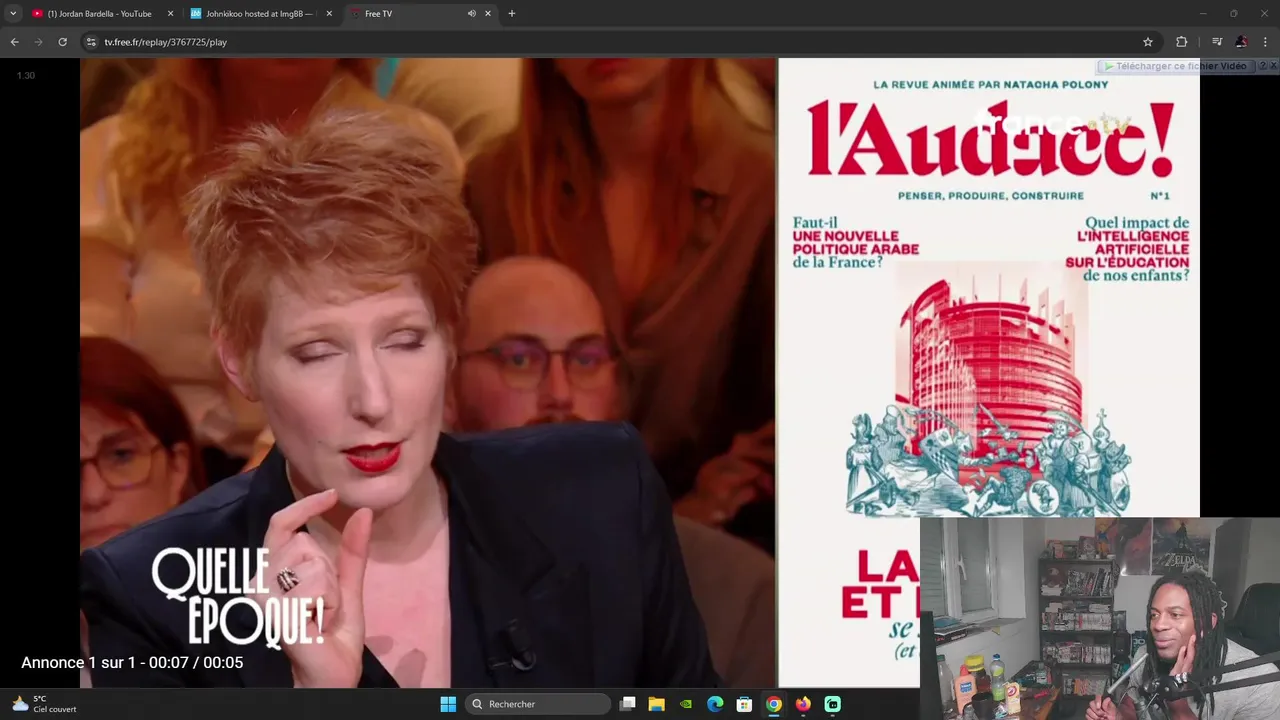This screenshot has width=1280, height=720.
Task: Open Task View from the taskbar
Action: tap(628, 704)
